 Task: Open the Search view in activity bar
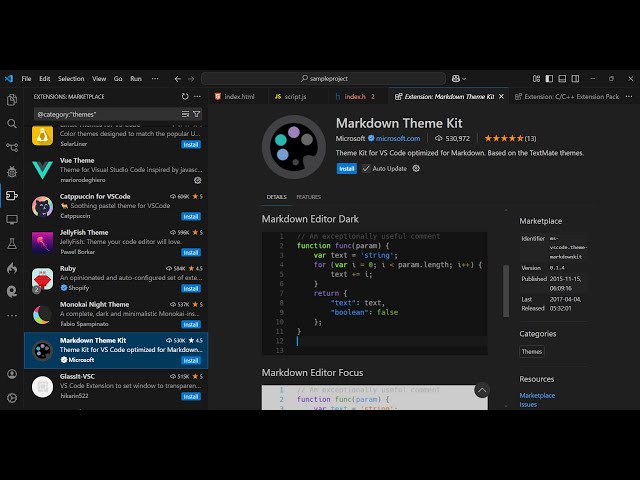coord(12,124)
